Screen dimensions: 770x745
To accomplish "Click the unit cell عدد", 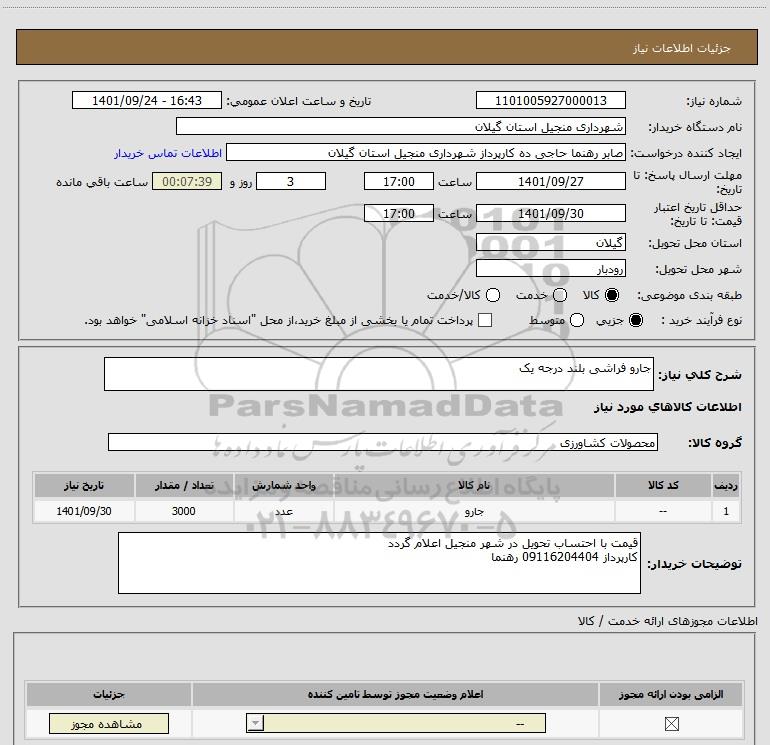I will click(283, 511).
